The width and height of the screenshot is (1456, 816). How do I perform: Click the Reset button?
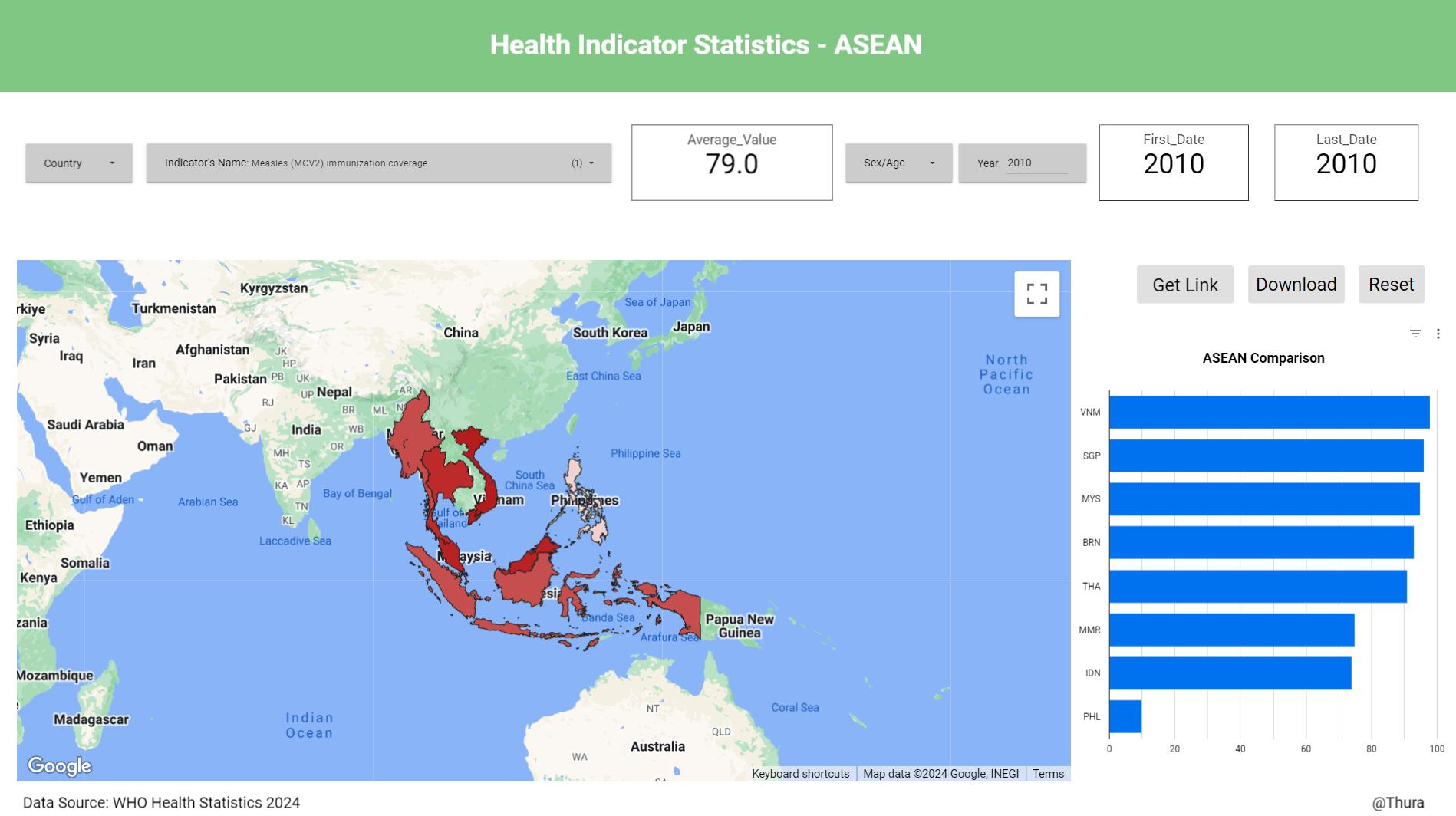pyautogui.click(x=1391, y=285)
